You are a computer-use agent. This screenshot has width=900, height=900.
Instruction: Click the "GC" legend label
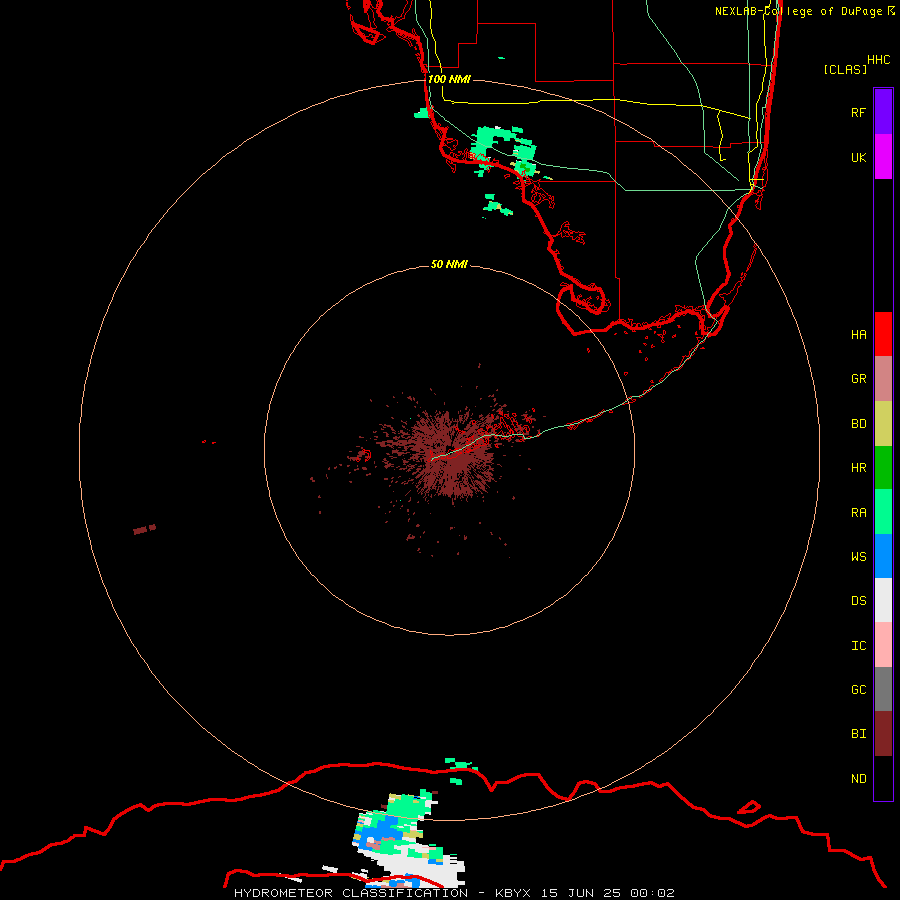858,689
